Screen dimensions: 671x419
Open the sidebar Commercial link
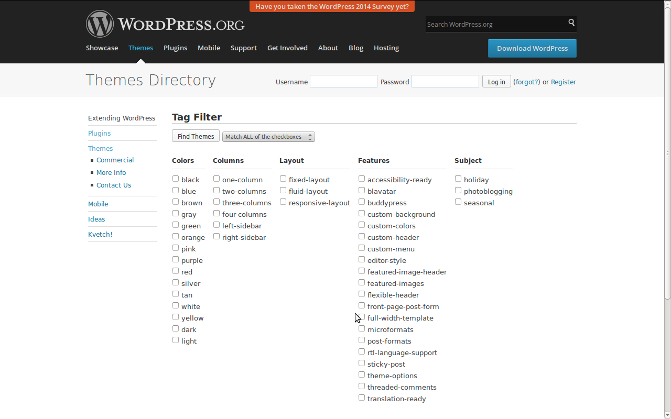pyautogui.click(x=115, y=160)
